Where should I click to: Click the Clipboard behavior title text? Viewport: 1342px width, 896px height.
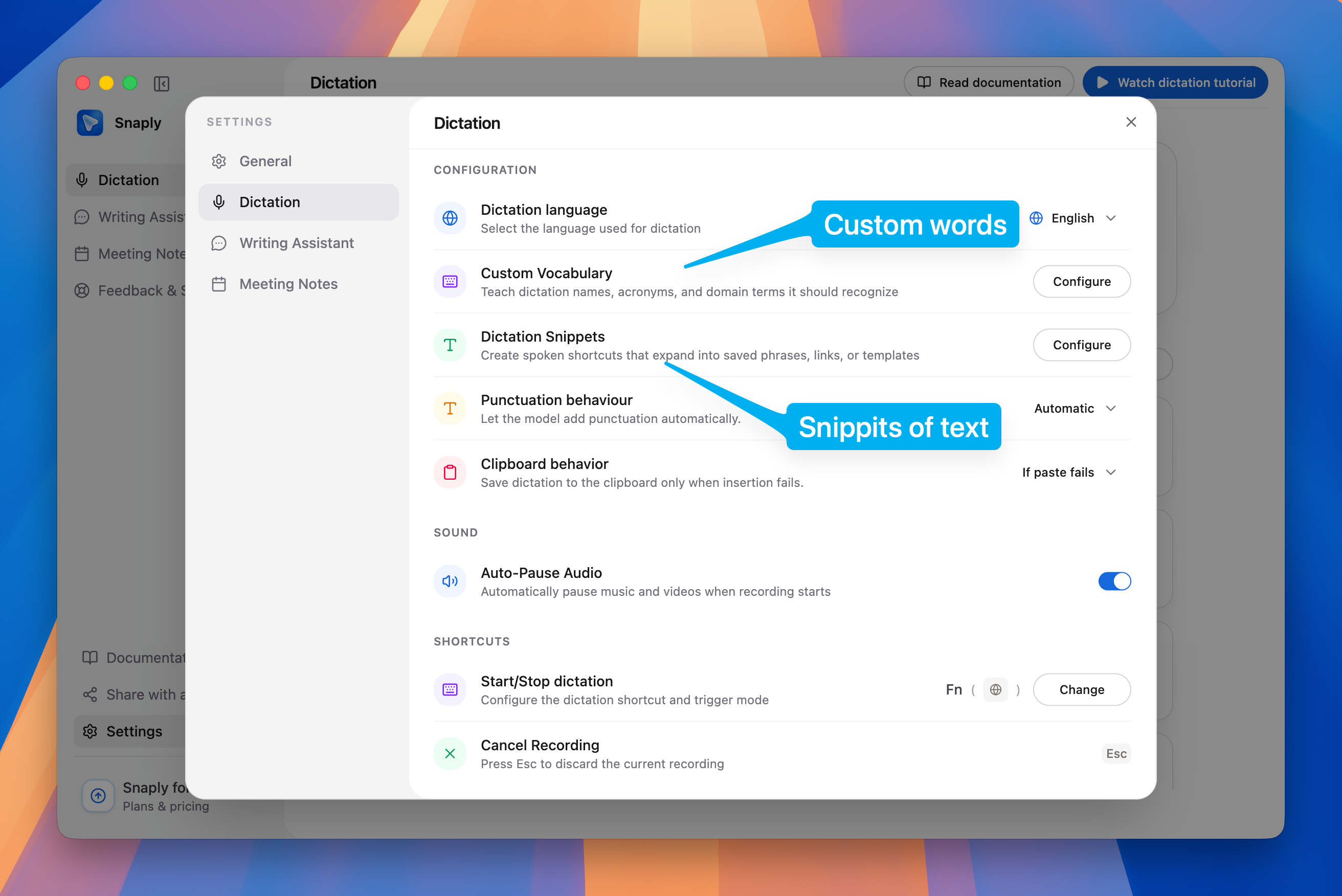pyautogui.click(x=545, y=464)
